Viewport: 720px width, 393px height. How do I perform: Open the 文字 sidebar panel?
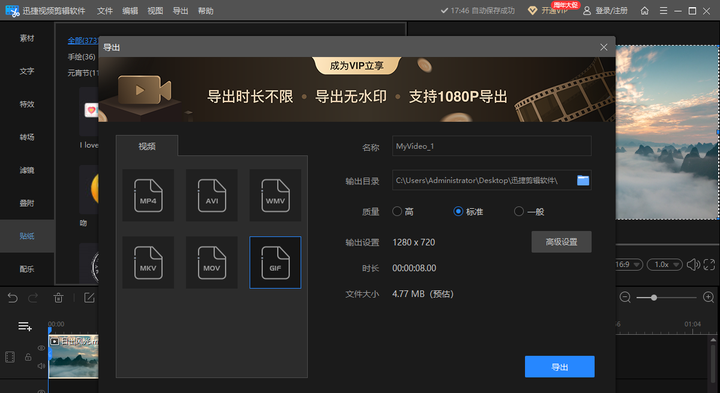(x=27, y=71)
